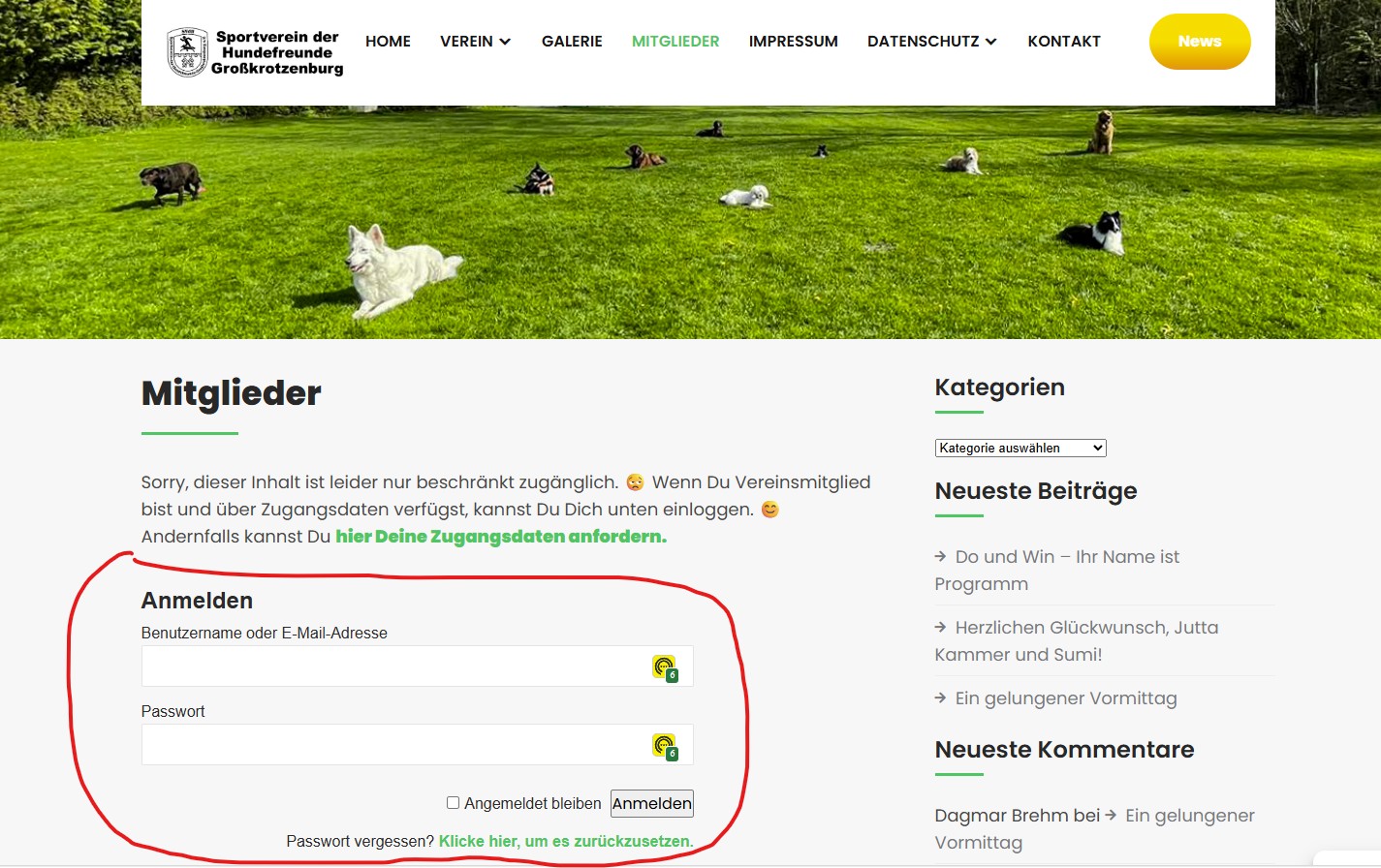1381x868 pixels.
Task: Focus the Passwort input field
Action: 392,745
